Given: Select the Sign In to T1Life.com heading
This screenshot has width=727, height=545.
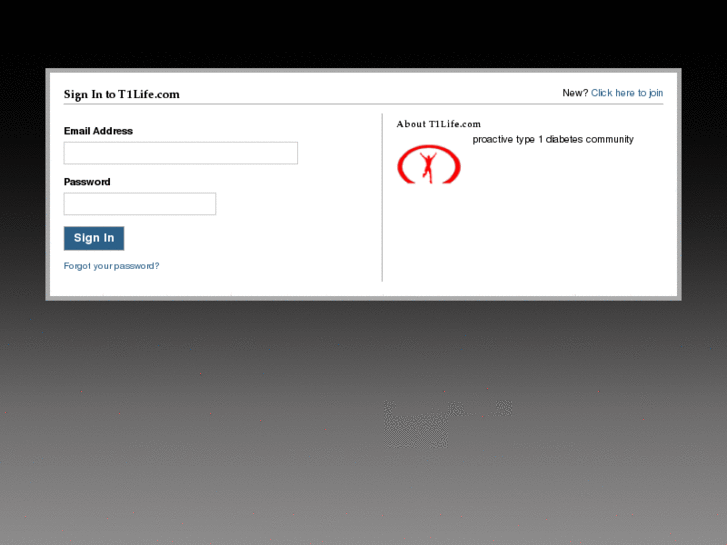Looking at the screenshot, I should click(121, 94).
